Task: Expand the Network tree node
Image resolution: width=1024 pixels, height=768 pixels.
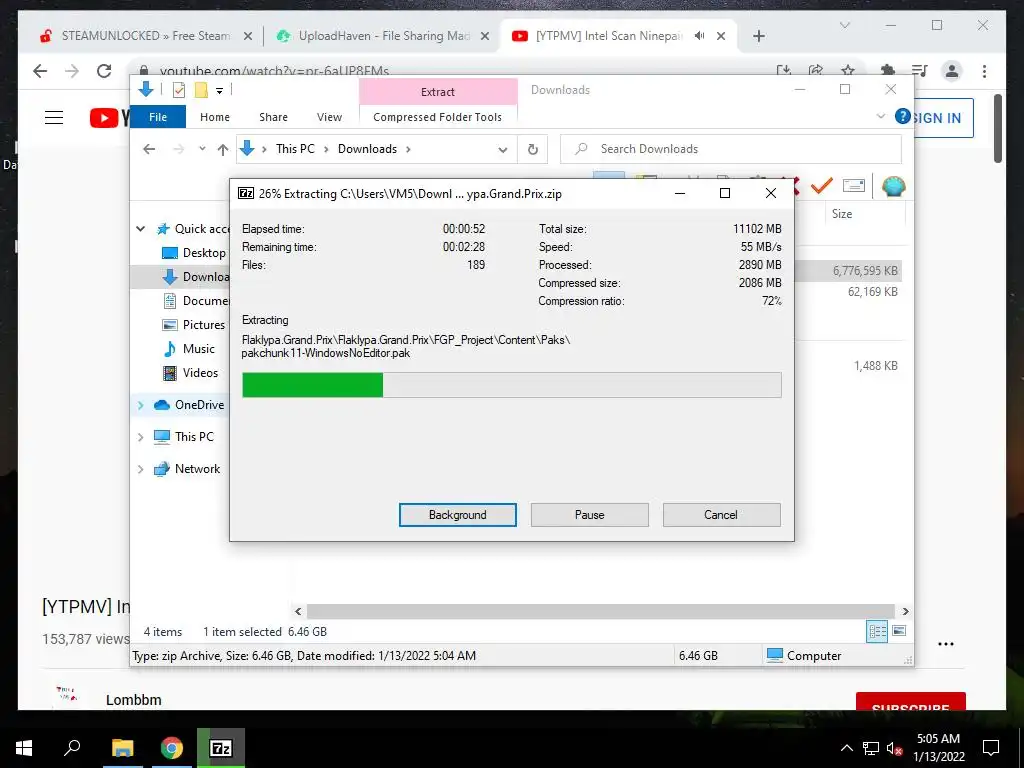Action: pyautogui.click(x=140, y=469)
